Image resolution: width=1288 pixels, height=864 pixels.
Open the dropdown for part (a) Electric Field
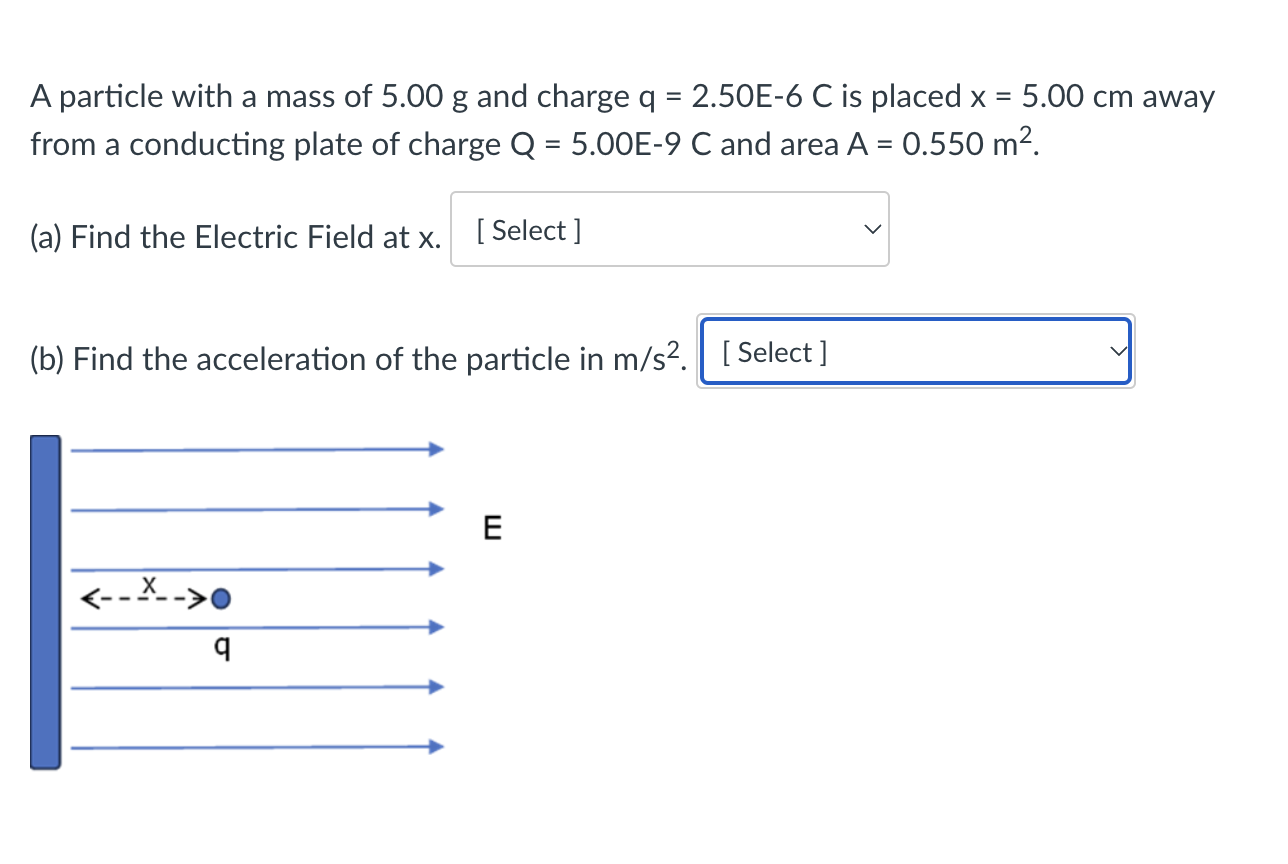[670, 229]
